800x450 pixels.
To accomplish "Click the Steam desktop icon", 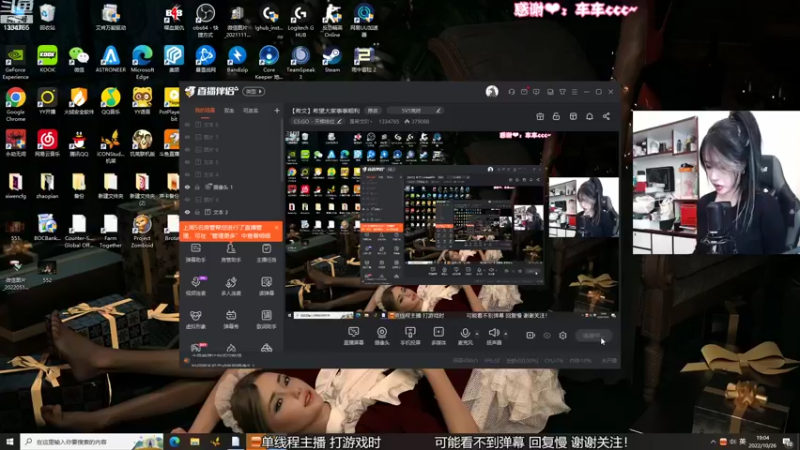I will pos(332,59).
